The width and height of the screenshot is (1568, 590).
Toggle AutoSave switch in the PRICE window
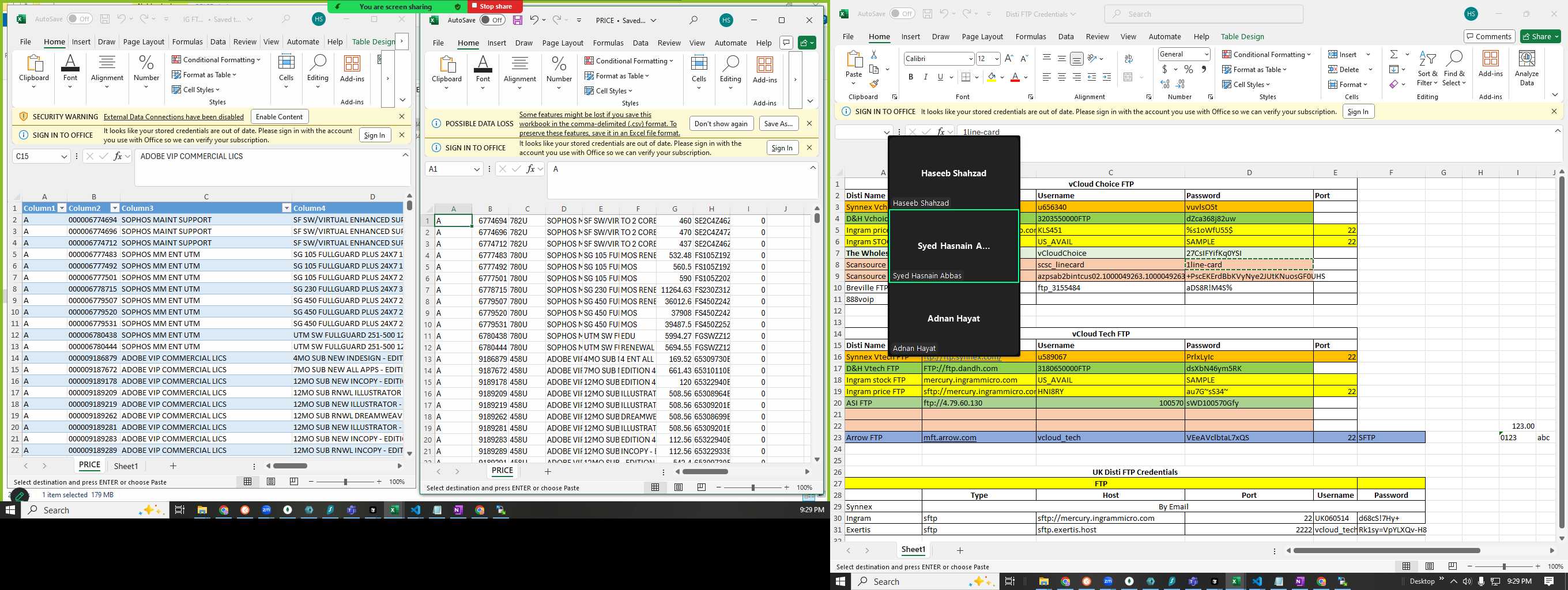492,20
